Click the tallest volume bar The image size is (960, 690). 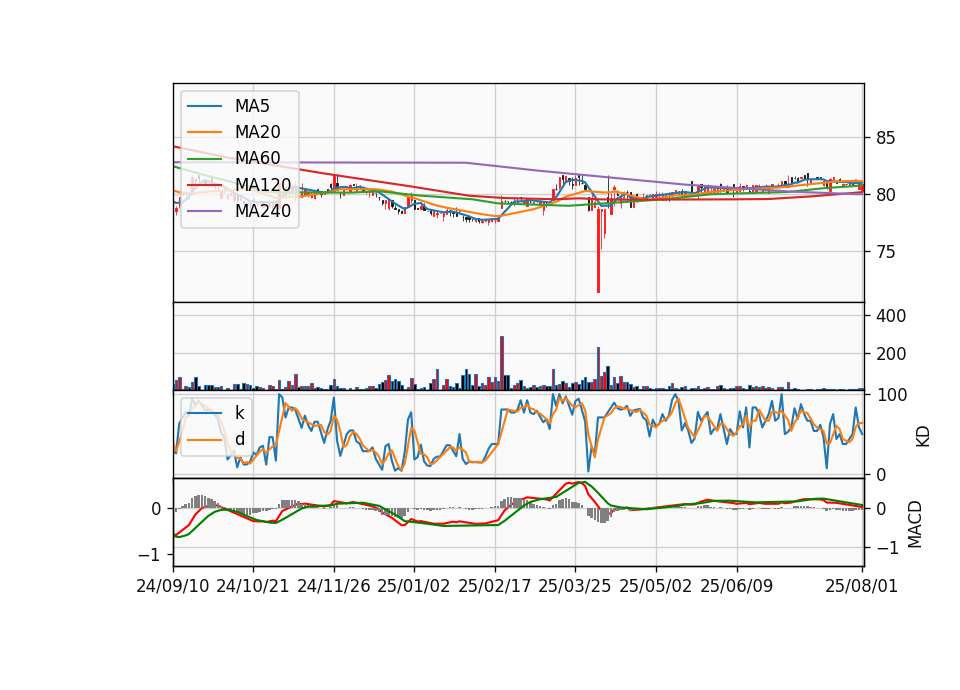[502, 363]
